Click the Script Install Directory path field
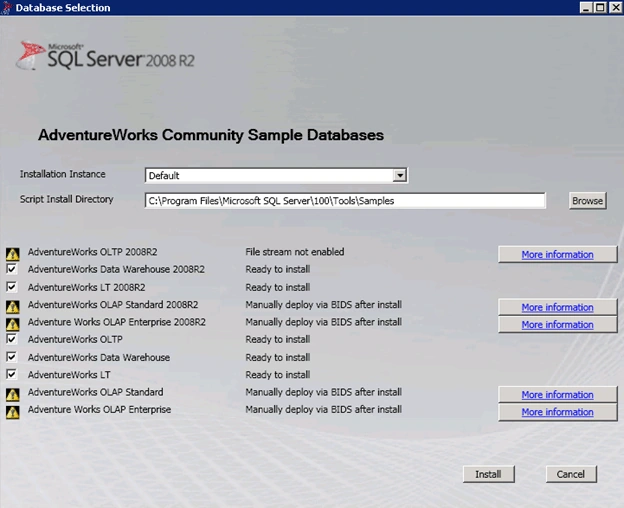624x508 pixels. (345, 201)
